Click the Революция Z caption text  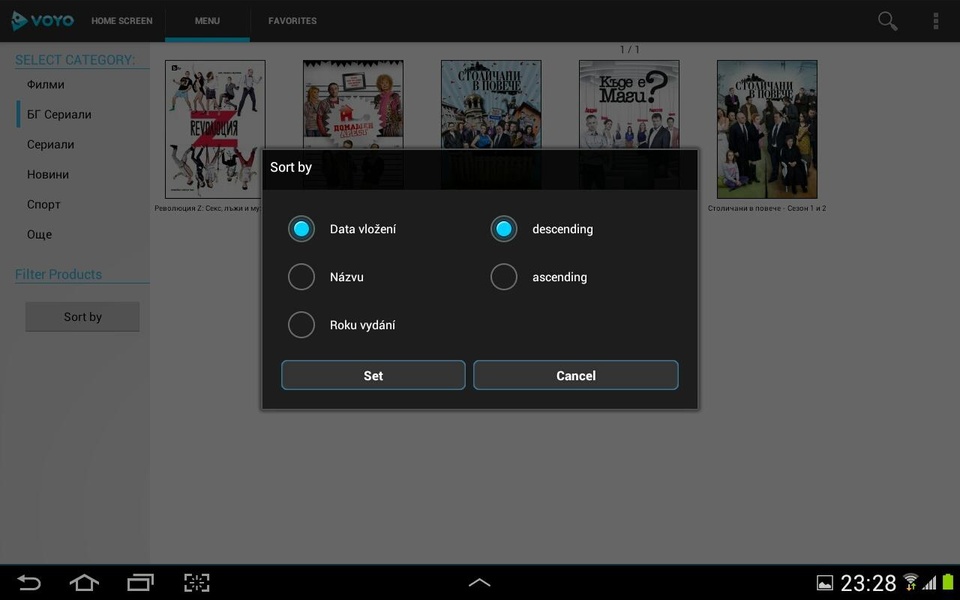[208, 208]
